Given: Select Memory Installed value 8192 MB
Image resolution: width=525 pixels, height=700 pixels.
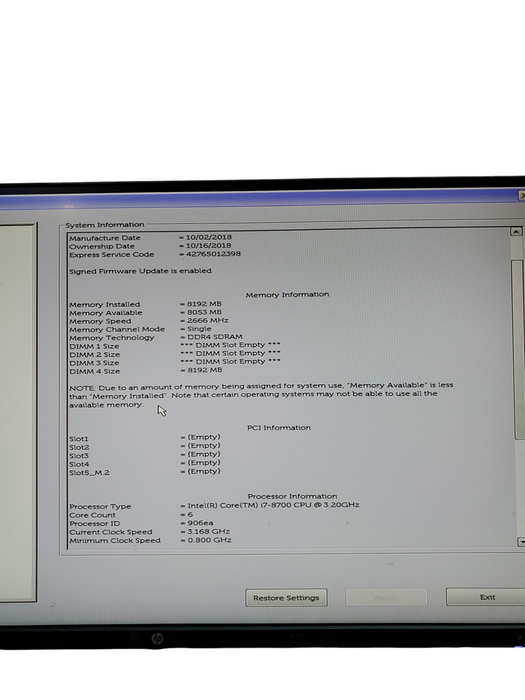Looking at the screenshot, I should pyautogui.click(x=204, y=304).
